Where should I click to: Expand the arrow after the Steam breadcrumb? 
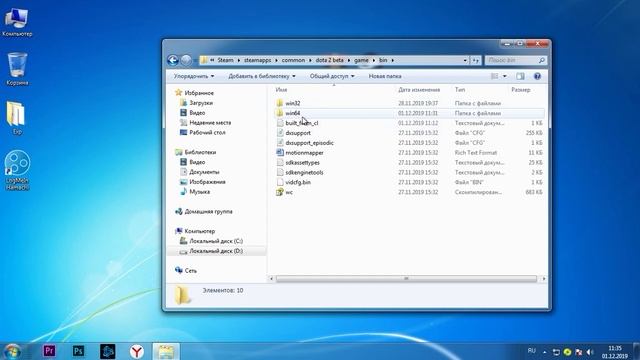click(238, 60)
